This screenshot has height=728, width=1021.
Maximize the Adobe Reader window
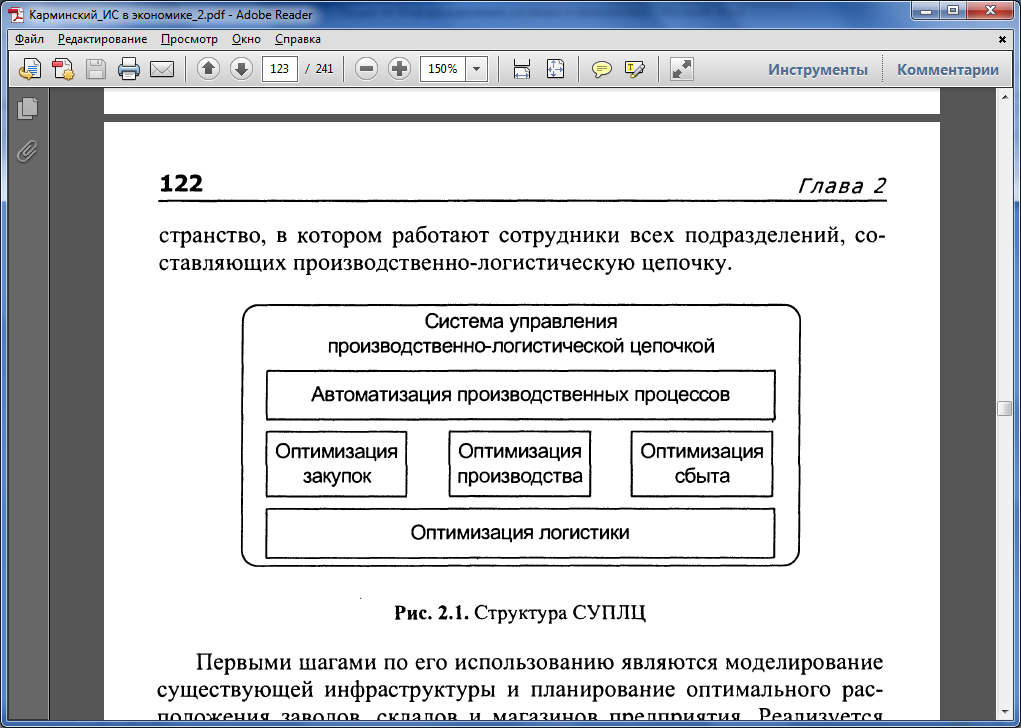coord(953,11)
